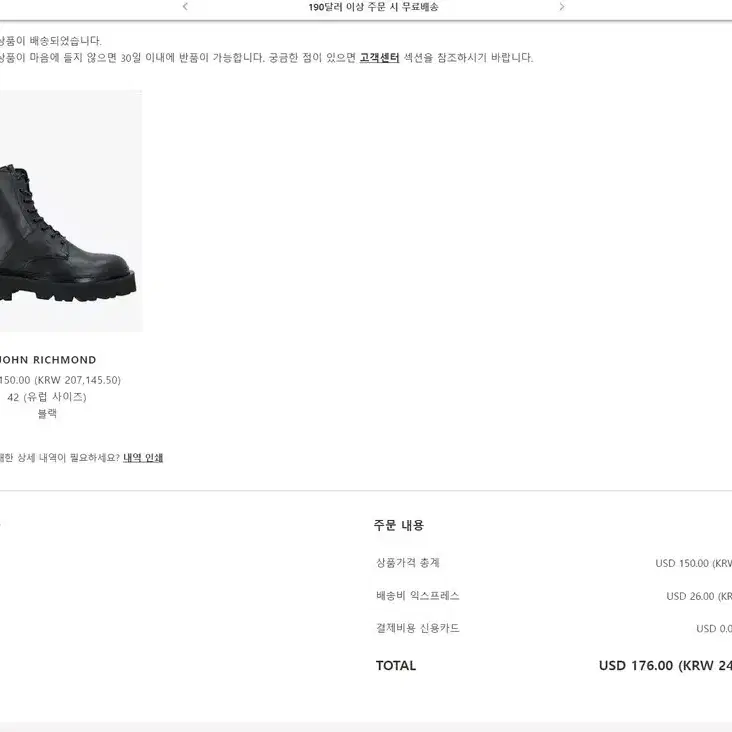This screenshot has width=732, height=732.
Task: Show the previous promotion banner message
Action: (x=185, y=7)
